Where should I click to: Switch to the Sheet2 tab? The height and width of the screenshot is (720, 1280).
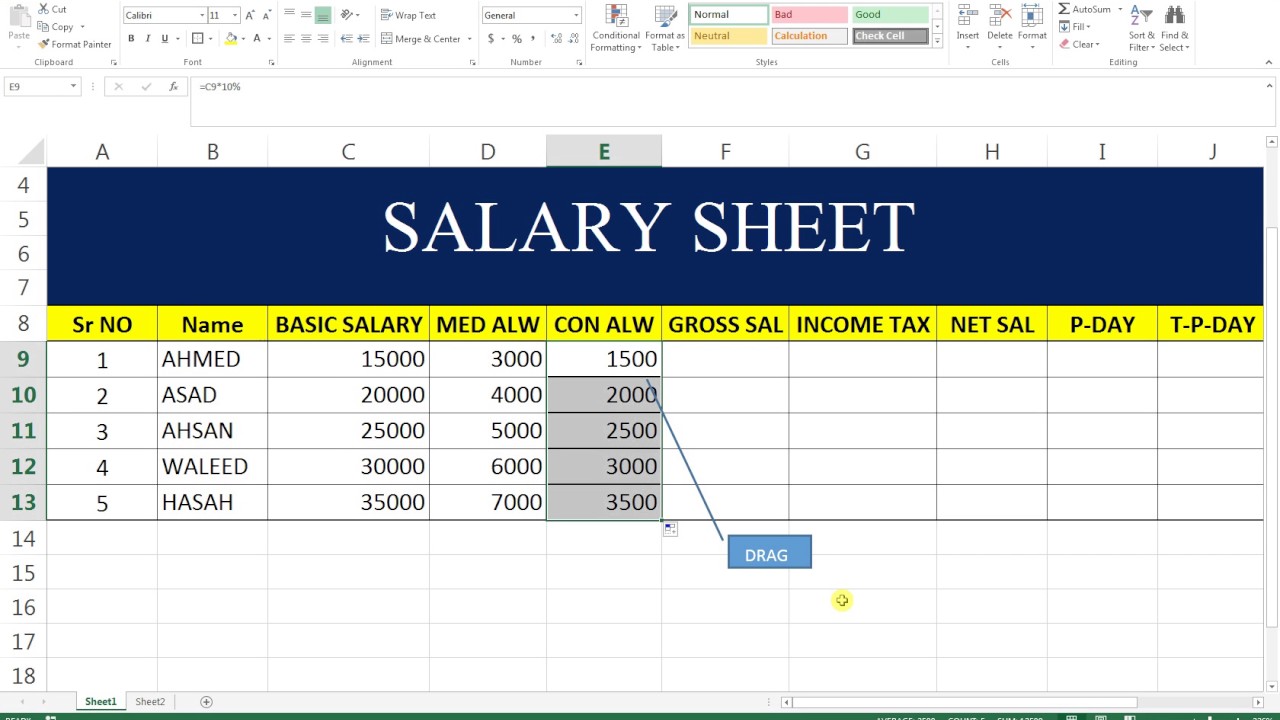pos(150,702)
